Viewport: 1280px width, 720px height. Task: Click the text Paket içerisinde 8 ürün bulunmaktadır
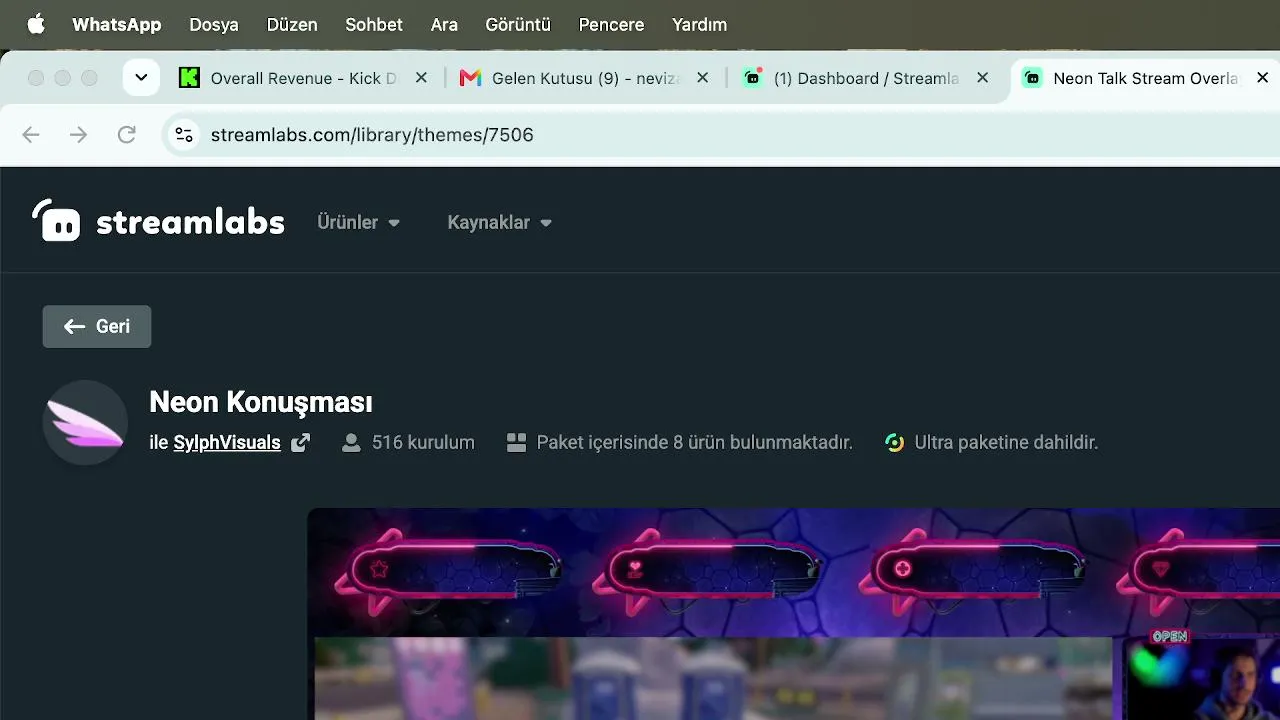(x=695, y=442)
